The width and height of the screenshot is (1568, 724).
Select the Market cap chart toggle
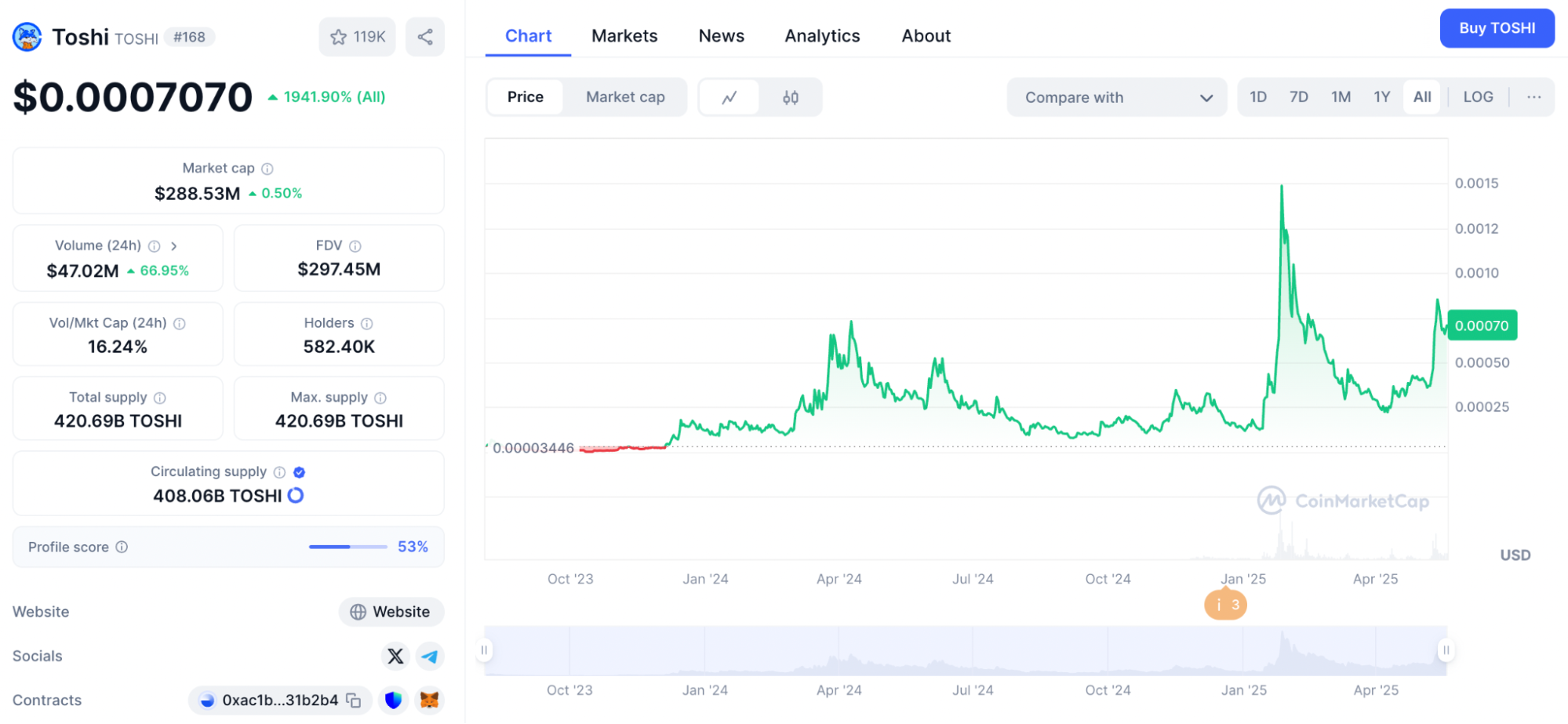pyautogui.click(x=625, y=97)
